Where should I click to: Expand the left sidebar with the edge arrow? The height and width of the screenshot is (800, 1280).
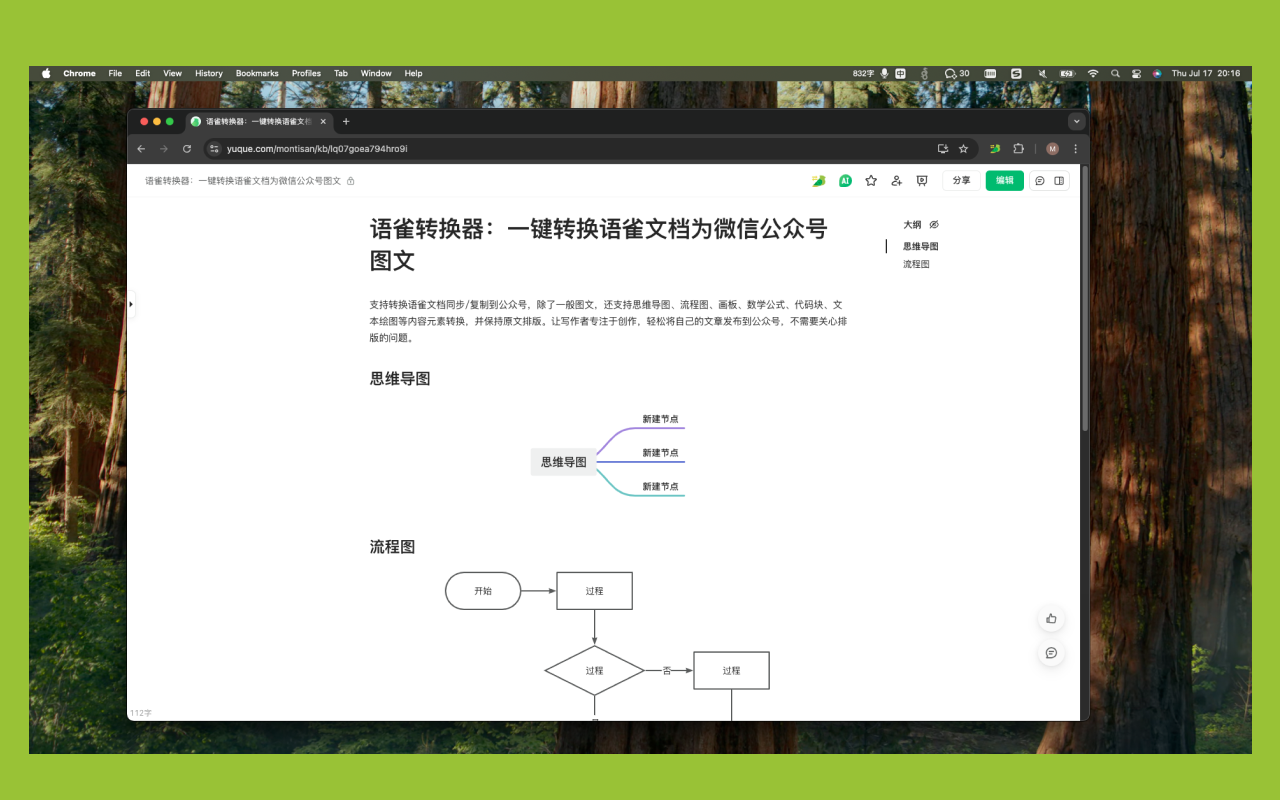[131, 303]
